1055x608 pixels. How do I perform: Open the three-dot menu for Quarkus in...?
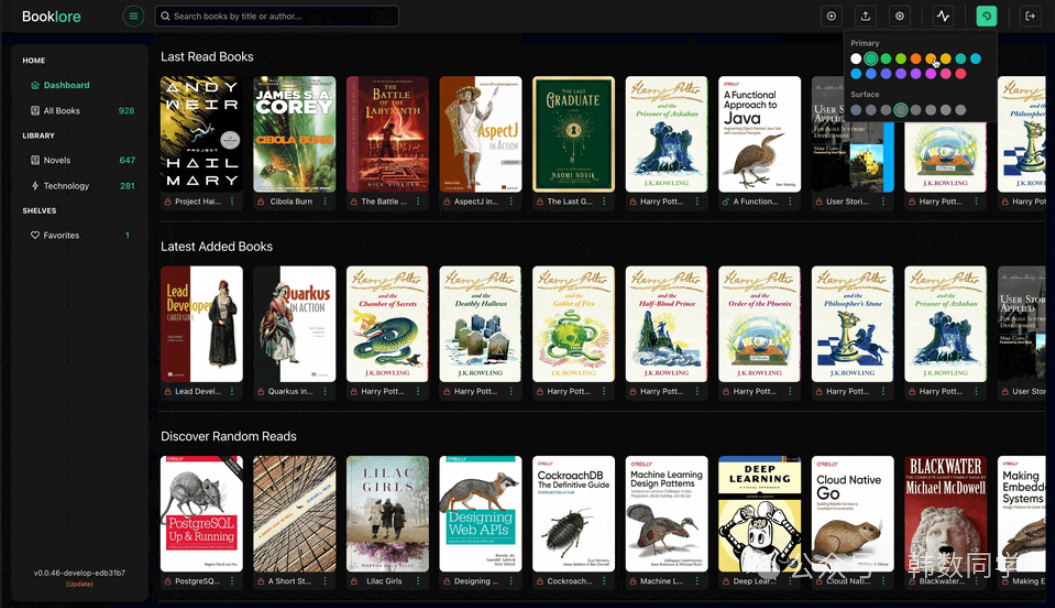click(x=325, y=391)
